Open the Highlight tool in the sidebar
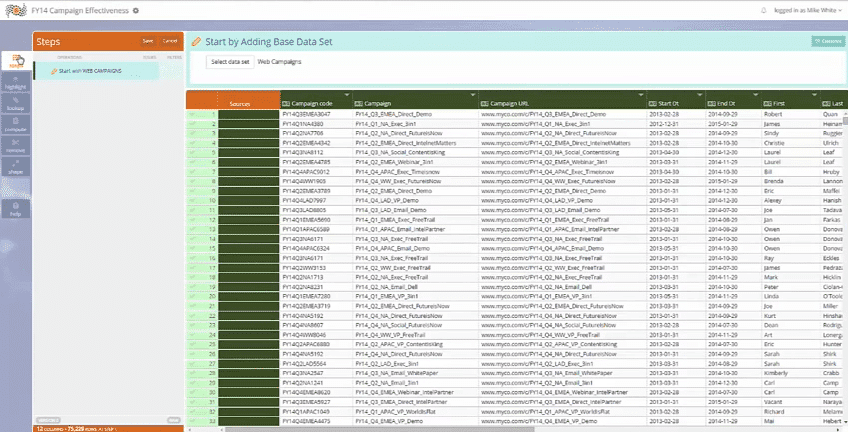848x432 pixels. click(15, 82)
